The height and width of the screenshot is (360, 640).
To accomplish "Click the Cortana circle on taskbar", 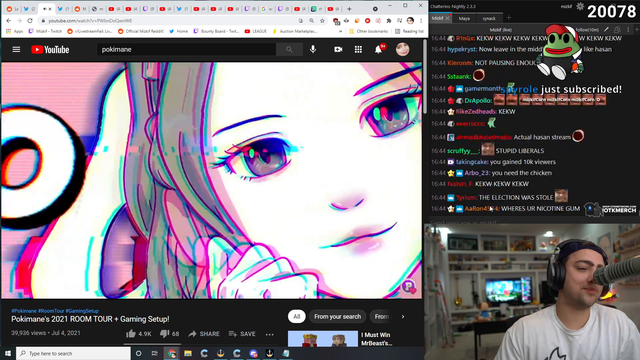I will coord(138,353).
